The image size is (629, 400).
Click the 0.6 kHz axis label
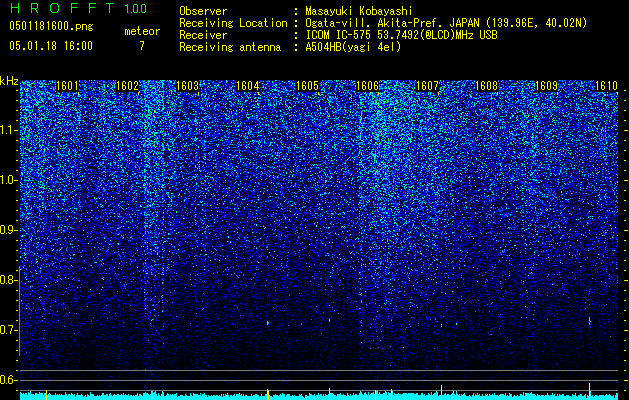pyautogui.click(x=8, y=380)
